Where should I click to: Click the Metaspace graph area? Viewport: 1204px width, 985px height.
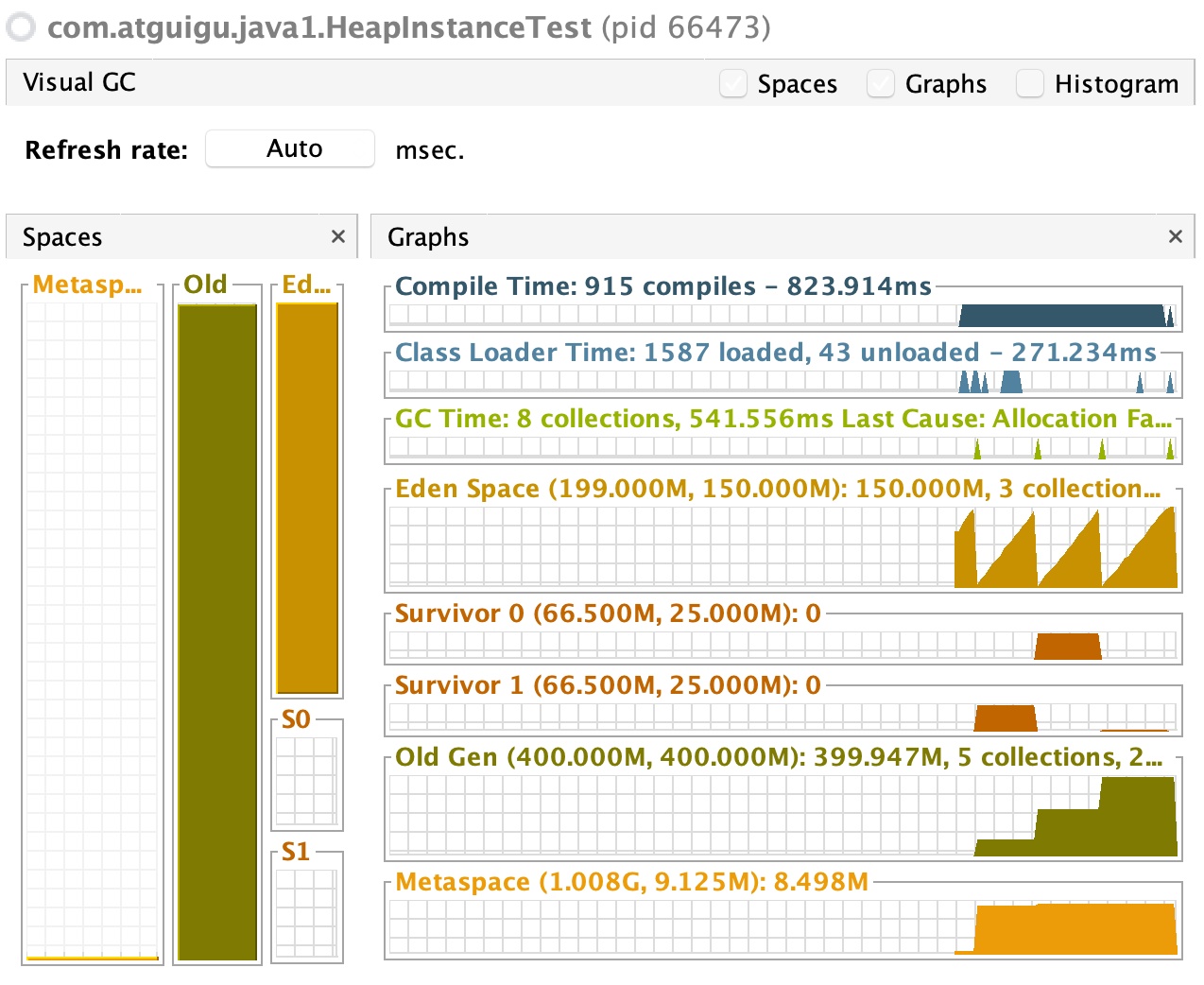[x=783, y=927]
